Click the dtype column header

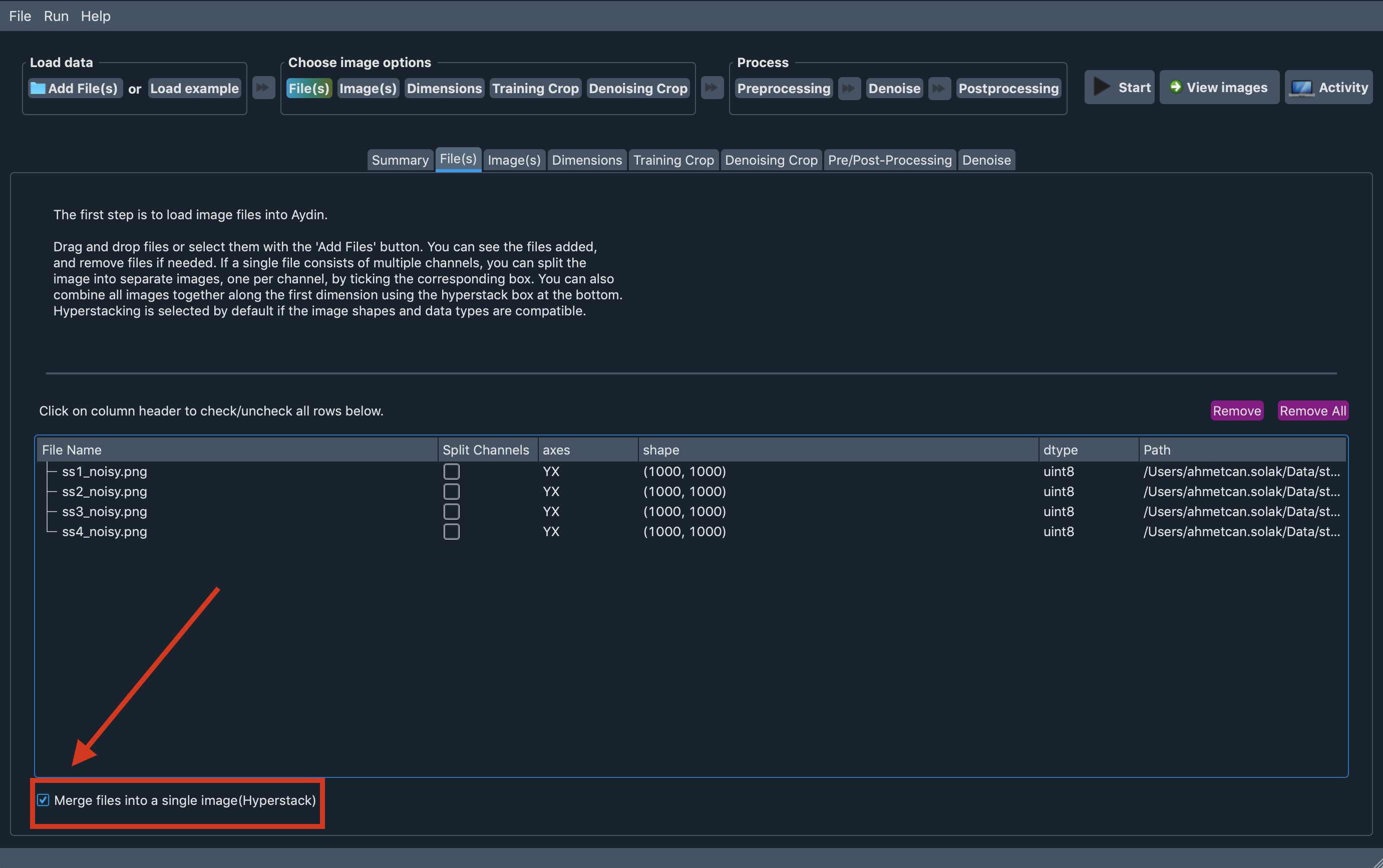coord(1089,450)
